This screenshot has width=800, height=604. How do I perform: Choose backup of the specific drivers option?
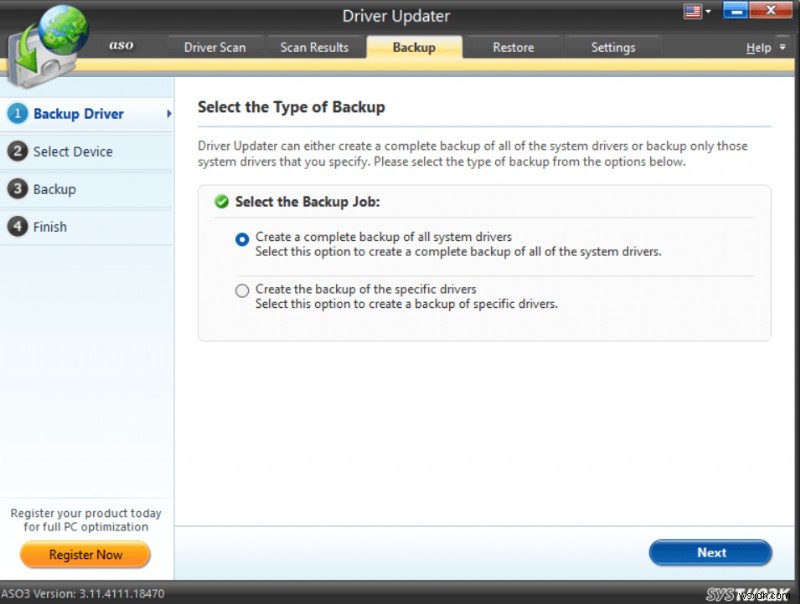coord(241,290)
